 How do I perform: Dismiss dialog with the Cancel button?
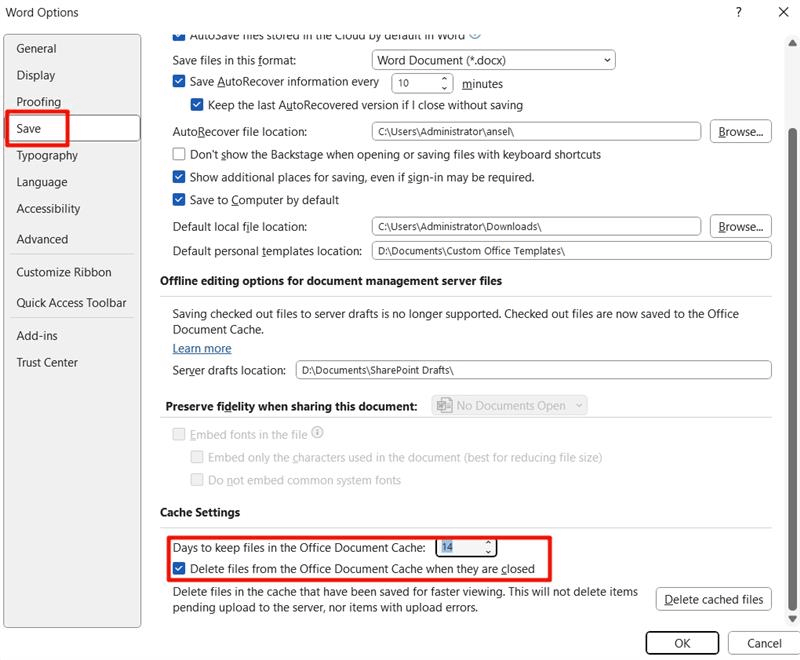point(764,643)
